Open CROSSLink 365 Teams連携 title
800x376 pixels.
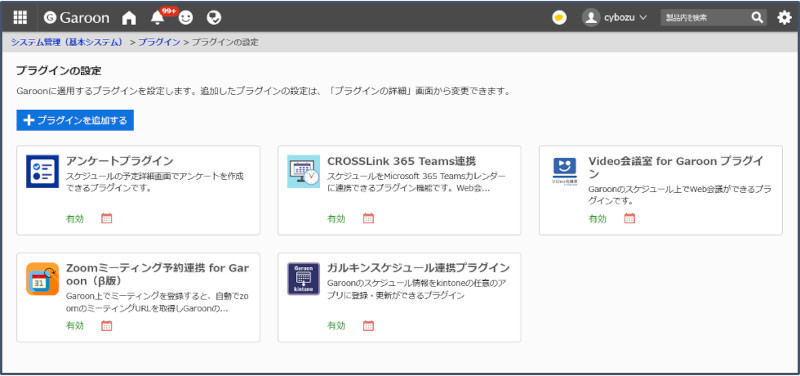(x=402, y=161)
